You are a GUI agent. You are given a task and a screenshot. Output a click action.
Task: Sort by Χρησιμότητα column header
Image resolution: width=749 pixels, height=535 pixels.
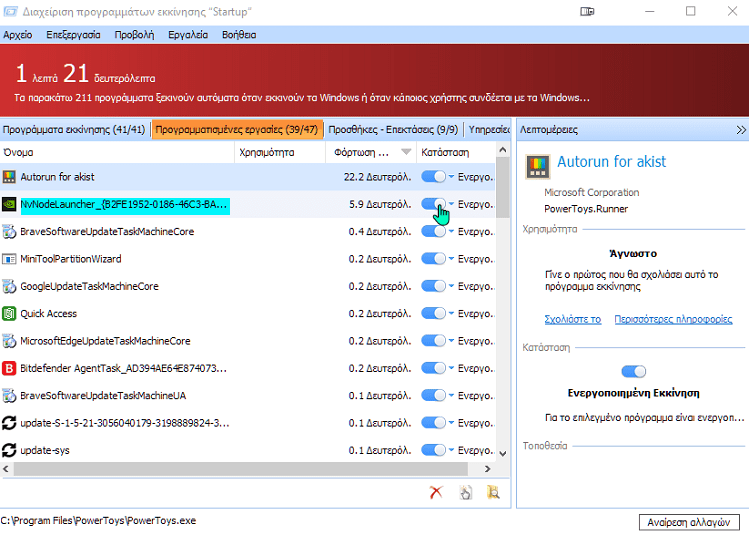[x=280, y=152]
